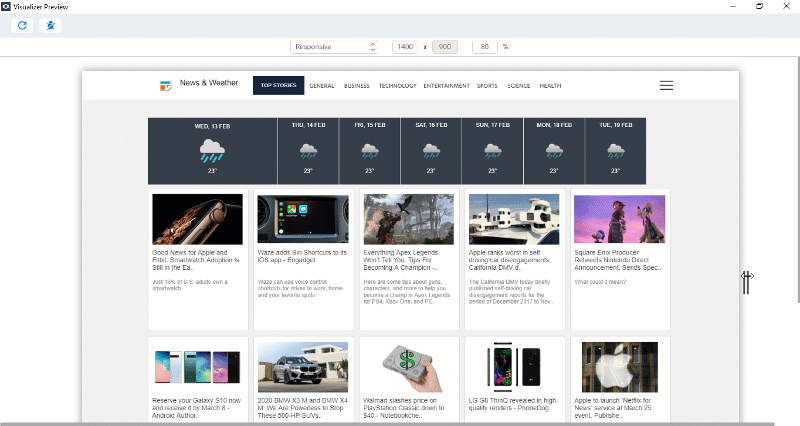Select the Health tab

pos(551,86)
